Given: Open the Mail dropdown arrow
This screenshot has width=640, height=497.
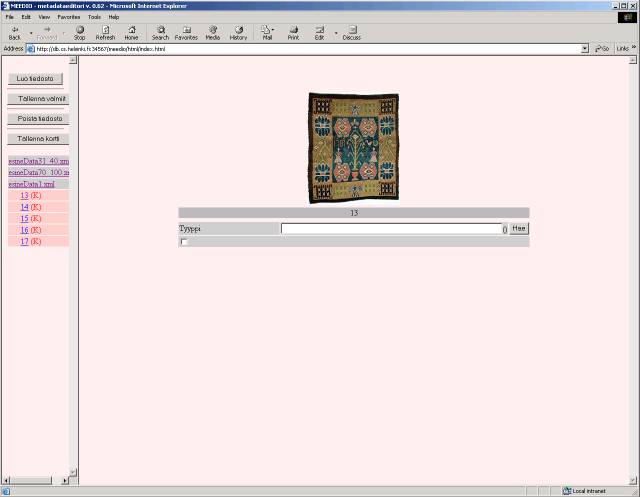Looking at the screenshot, I should coord(273,29).
